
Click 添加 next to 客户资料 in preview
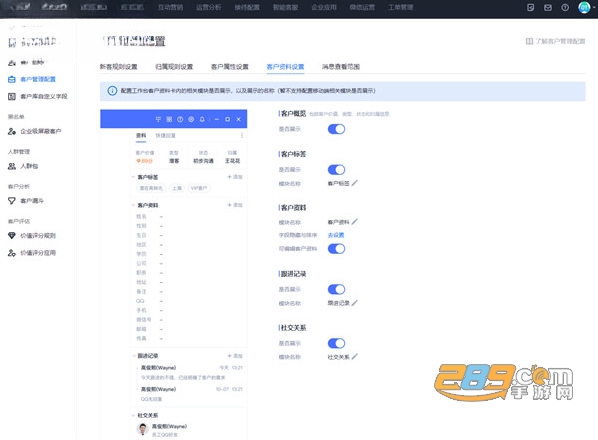coord(235,205)
